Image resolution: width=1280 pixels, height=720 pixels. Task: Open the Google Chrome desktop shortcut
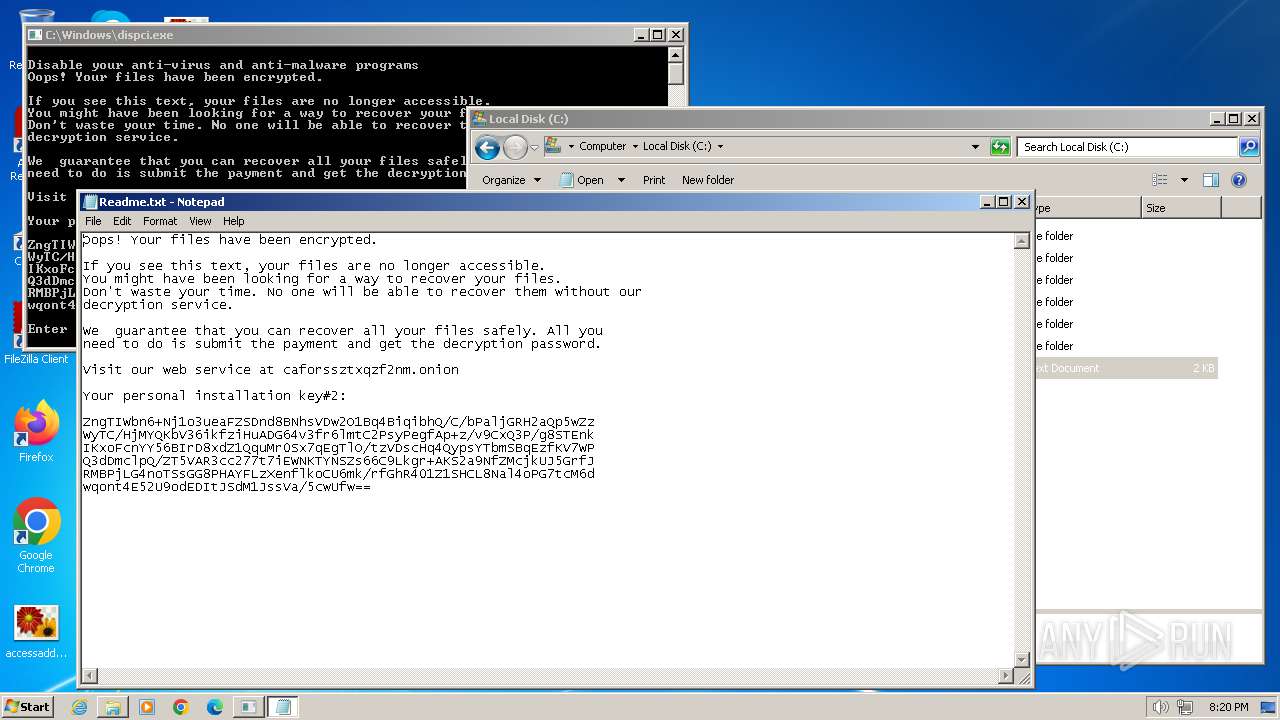(x=36, y=536)
